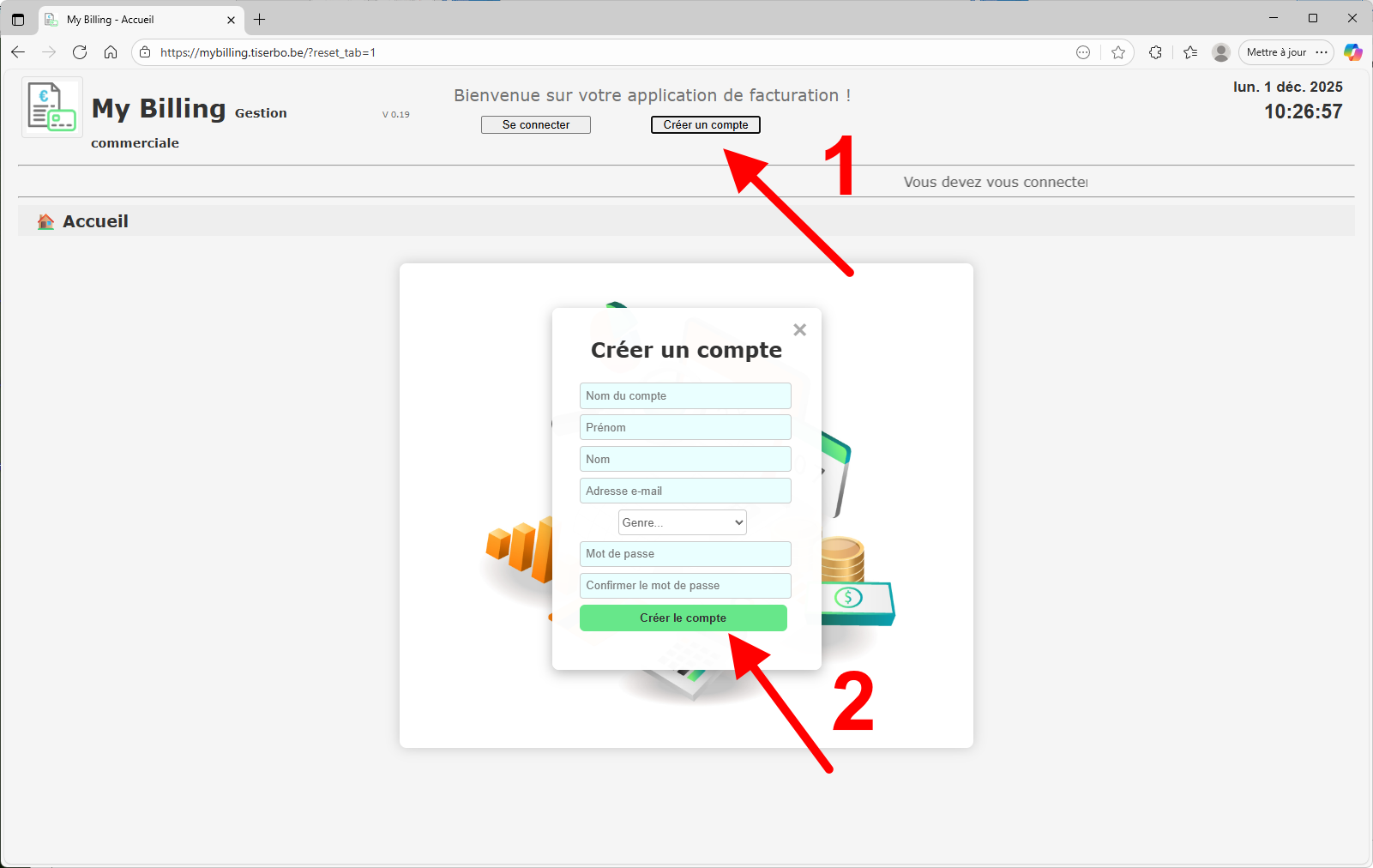Open the browser profile avatar
Screen dimensions: 1373x868
pos(1220,52)
